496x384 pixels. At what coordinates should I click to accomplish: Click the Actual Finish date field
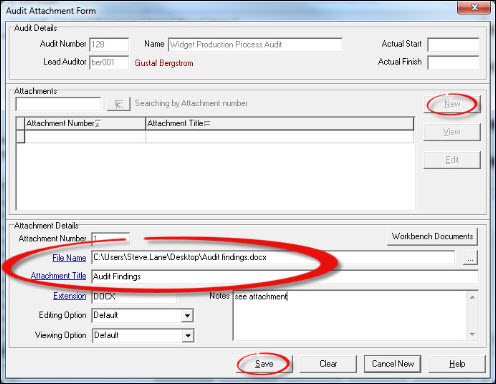453,63
